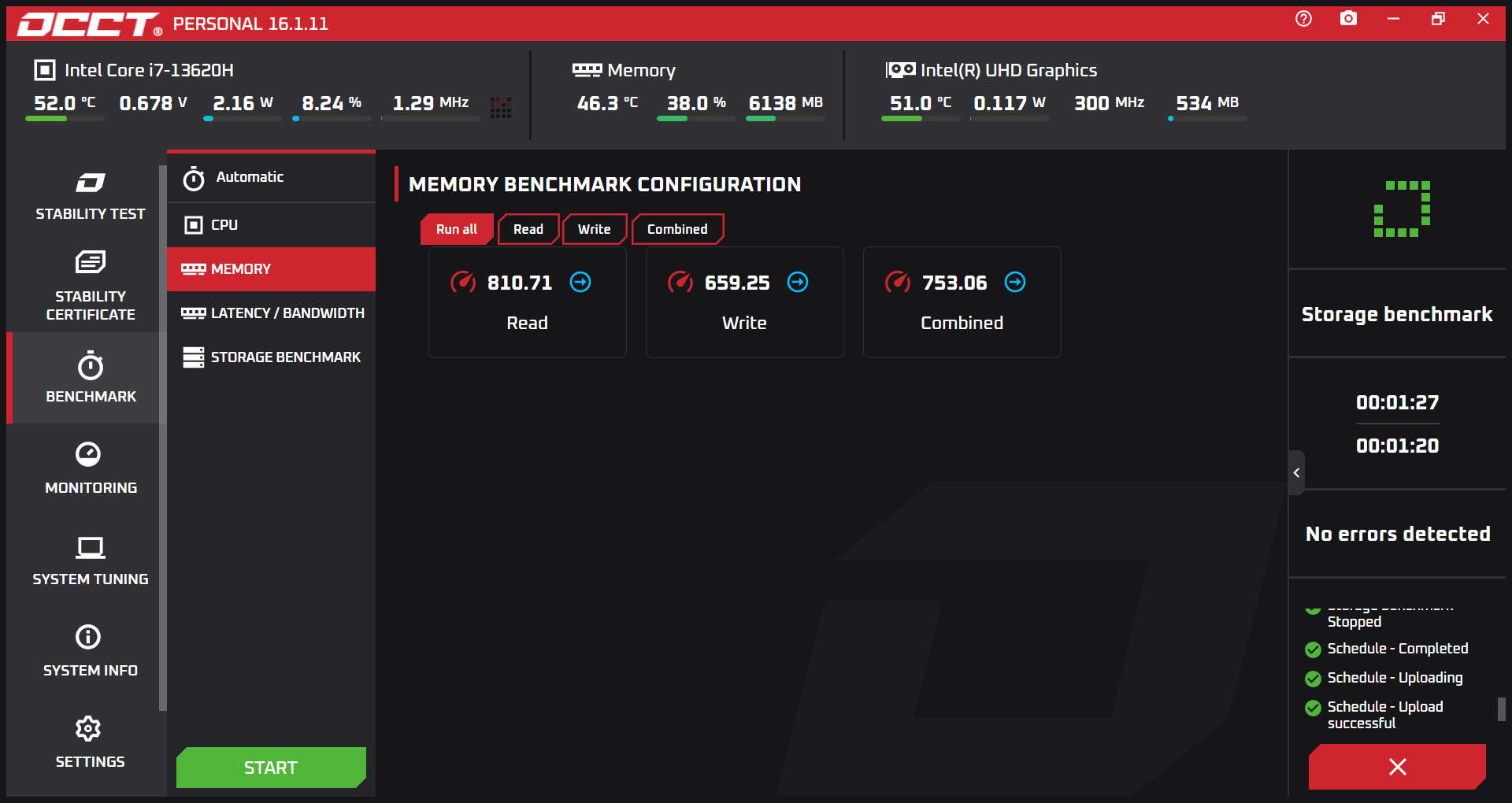The height and width of the screenshot is (803, 1512).
Task: Open the Settings gear section
Action: point(90,742)
